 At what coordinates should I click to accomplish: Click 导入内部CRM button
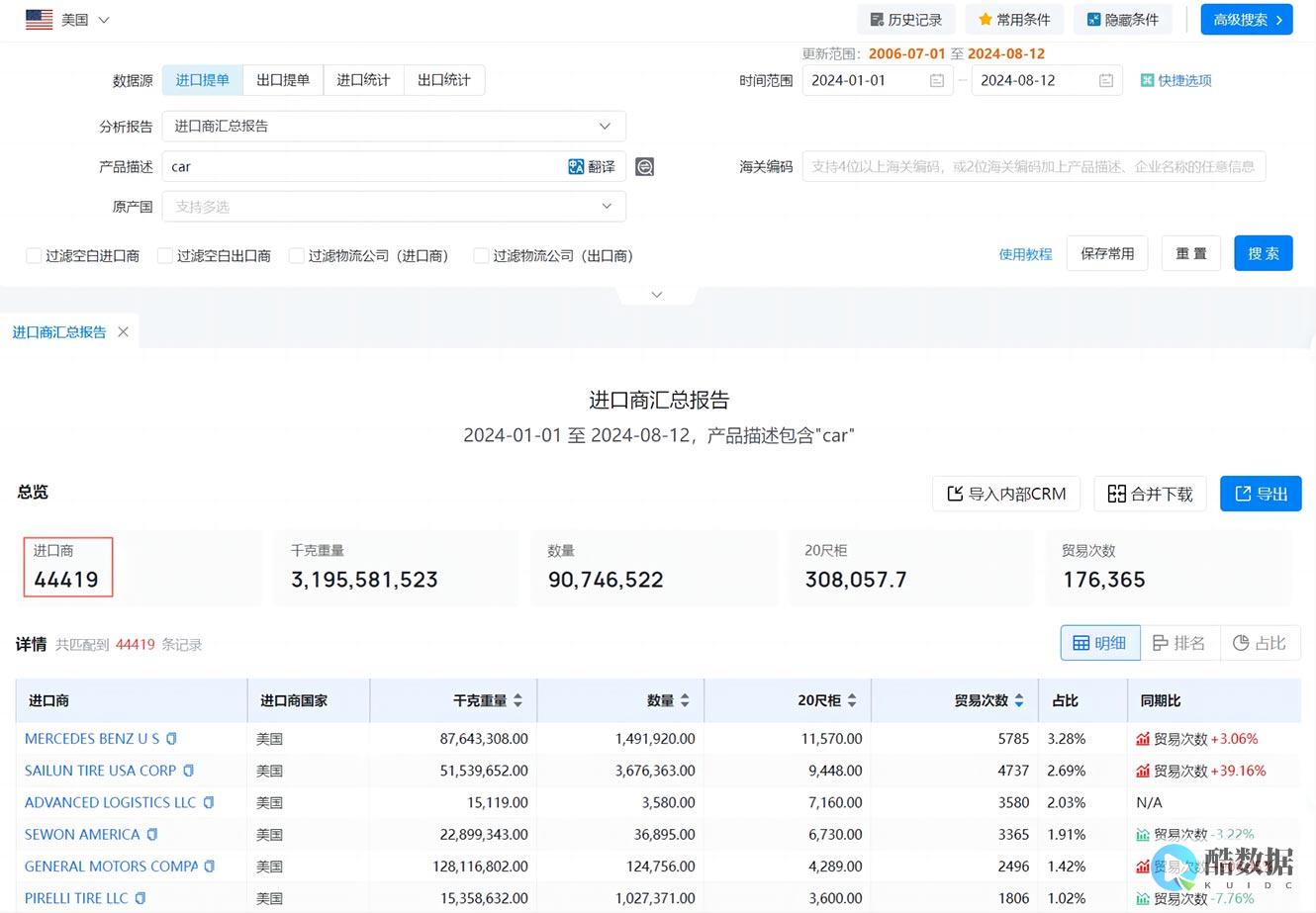pyautogui.click(x=1006, y=494)
